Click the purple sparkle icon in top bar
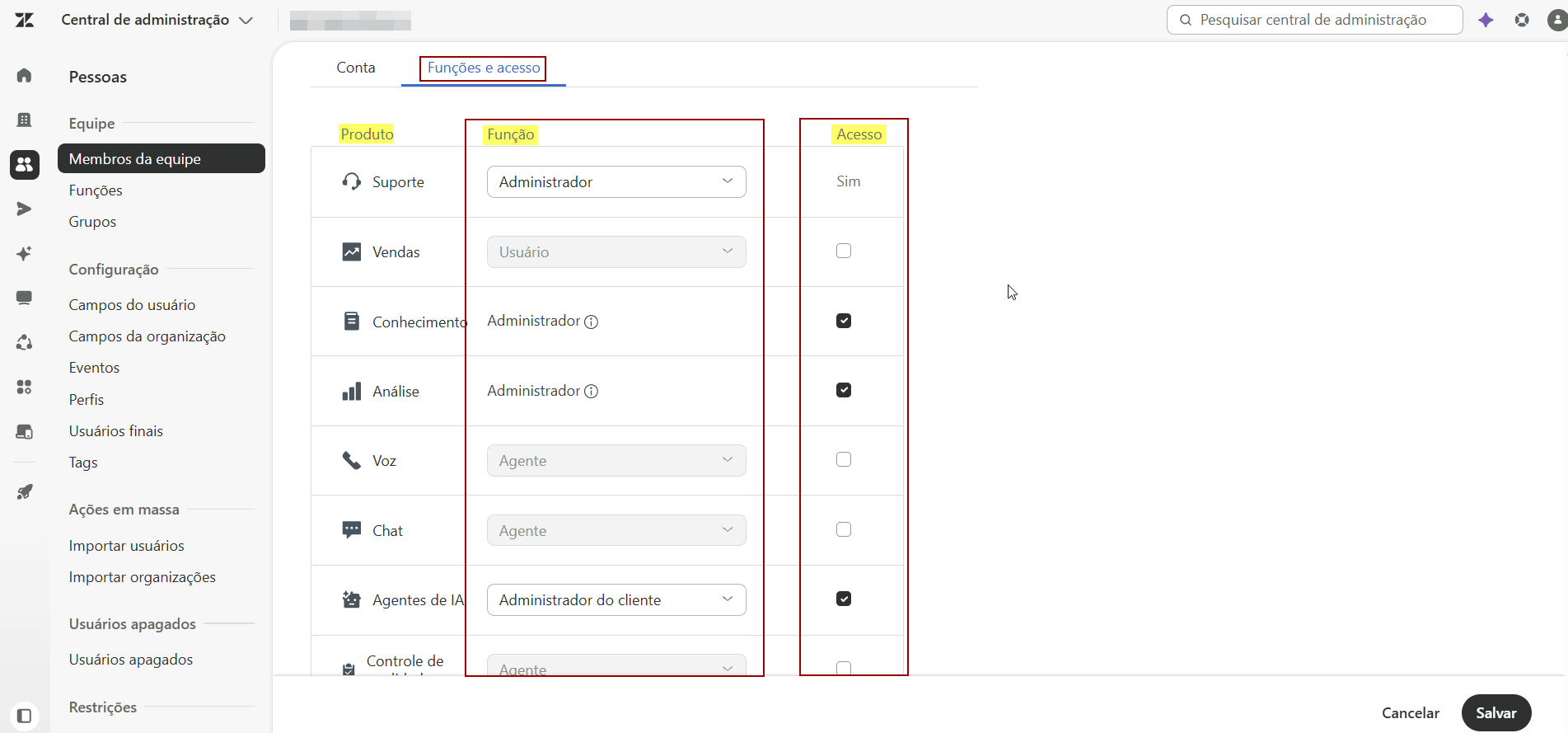The height and width of the screenshot is (733, 1568). 1486,20
